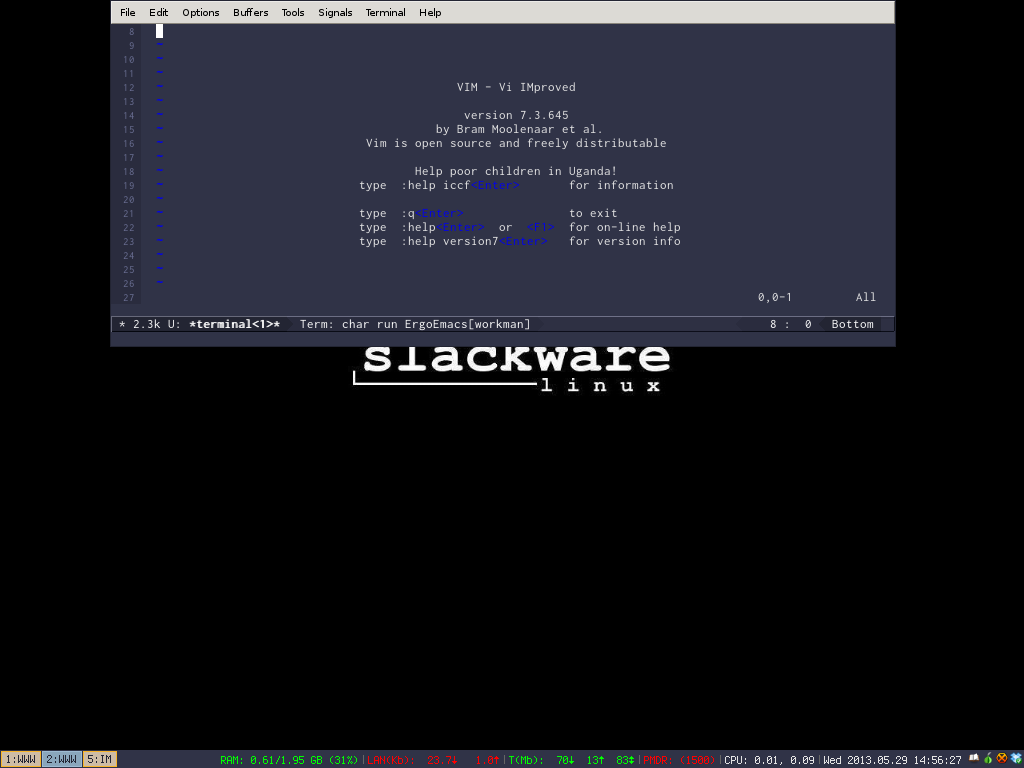Click the Emacs minibuffer echo area

click(x=503, y=339)
